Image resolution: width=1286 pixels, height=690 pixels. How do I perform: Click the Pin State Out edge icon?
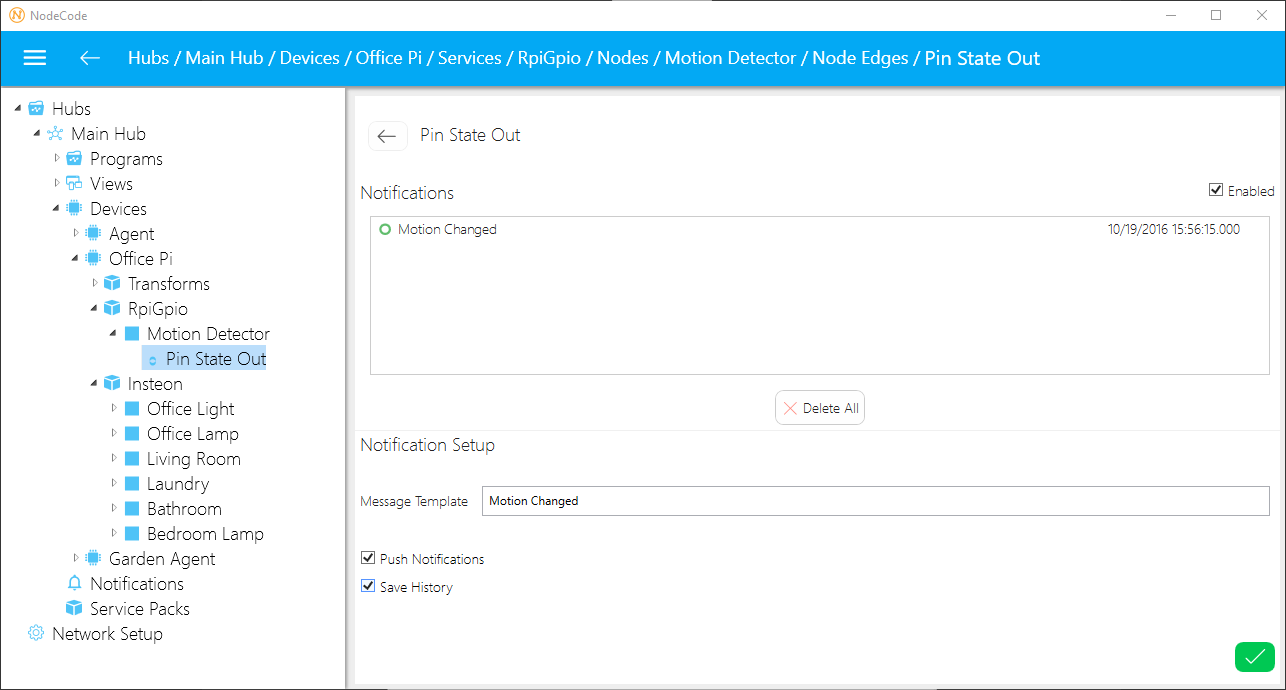152,360
